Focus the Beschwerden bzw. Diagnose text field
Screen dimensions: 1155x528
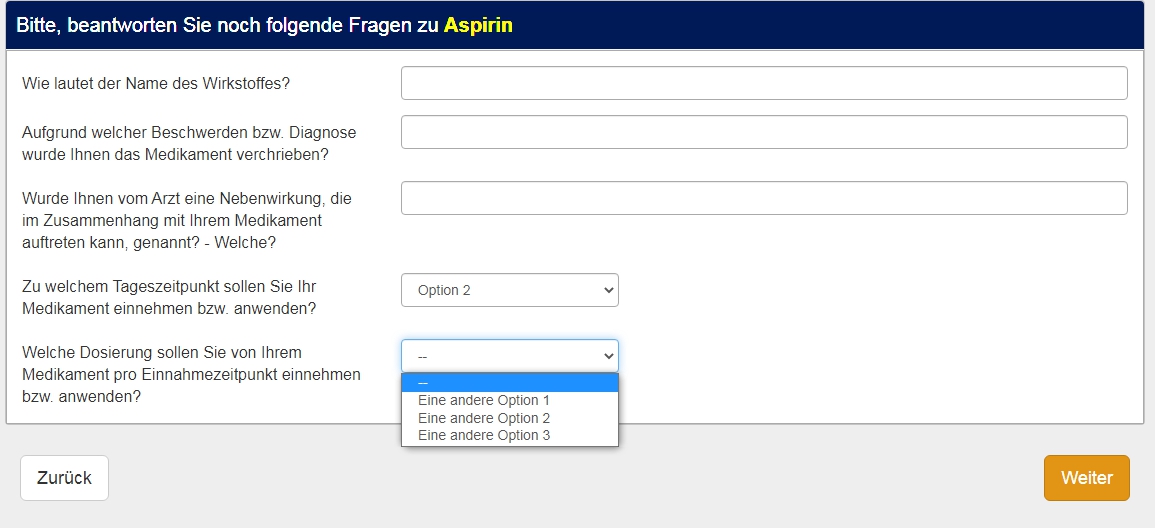point(764,132)
